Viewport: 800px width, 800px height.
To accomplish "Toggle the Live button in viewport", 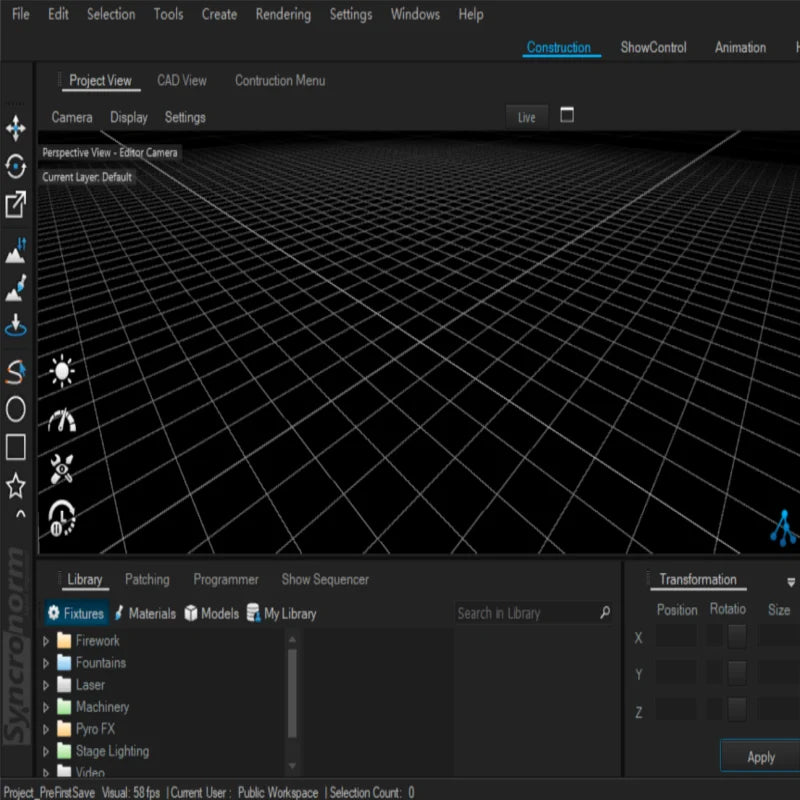I will pyautogui.click(x=526, y=117).
